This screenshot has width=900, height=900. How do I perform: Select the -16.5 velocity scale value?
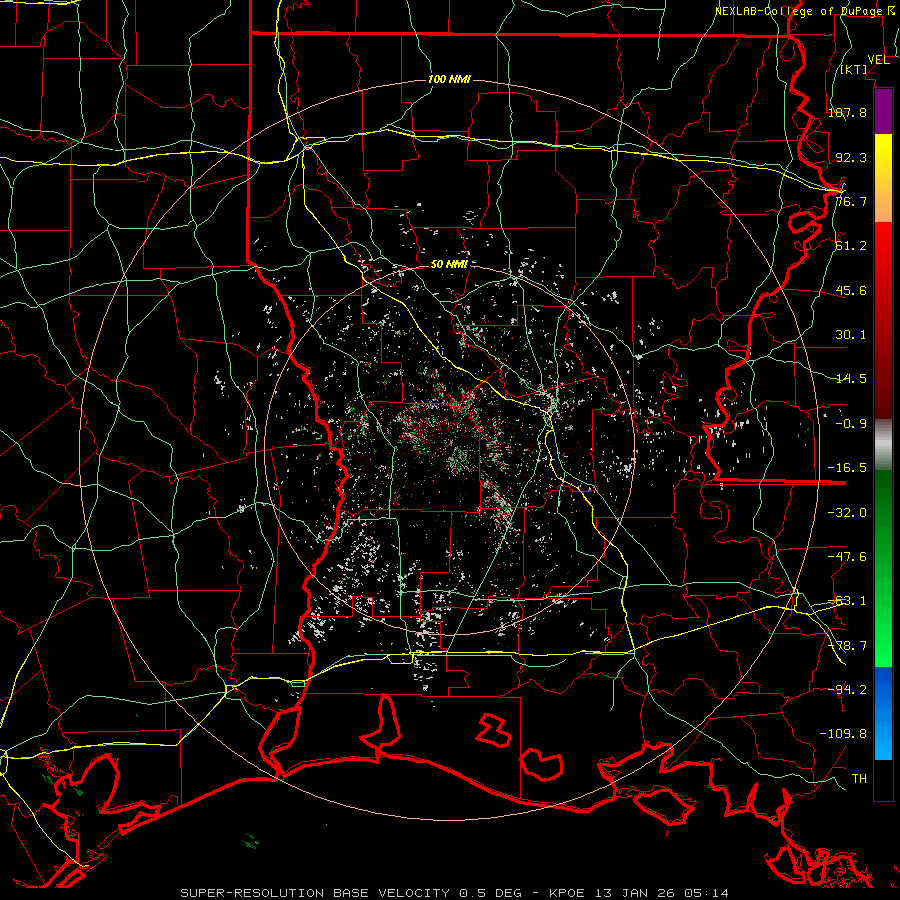[847, 468]
